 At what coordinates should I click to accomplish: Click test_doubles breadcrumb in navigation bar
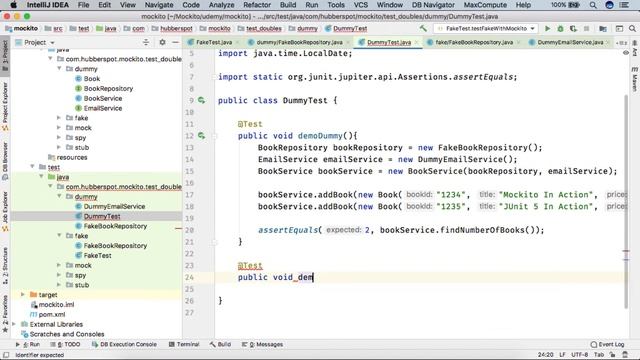tap(264, 29)
